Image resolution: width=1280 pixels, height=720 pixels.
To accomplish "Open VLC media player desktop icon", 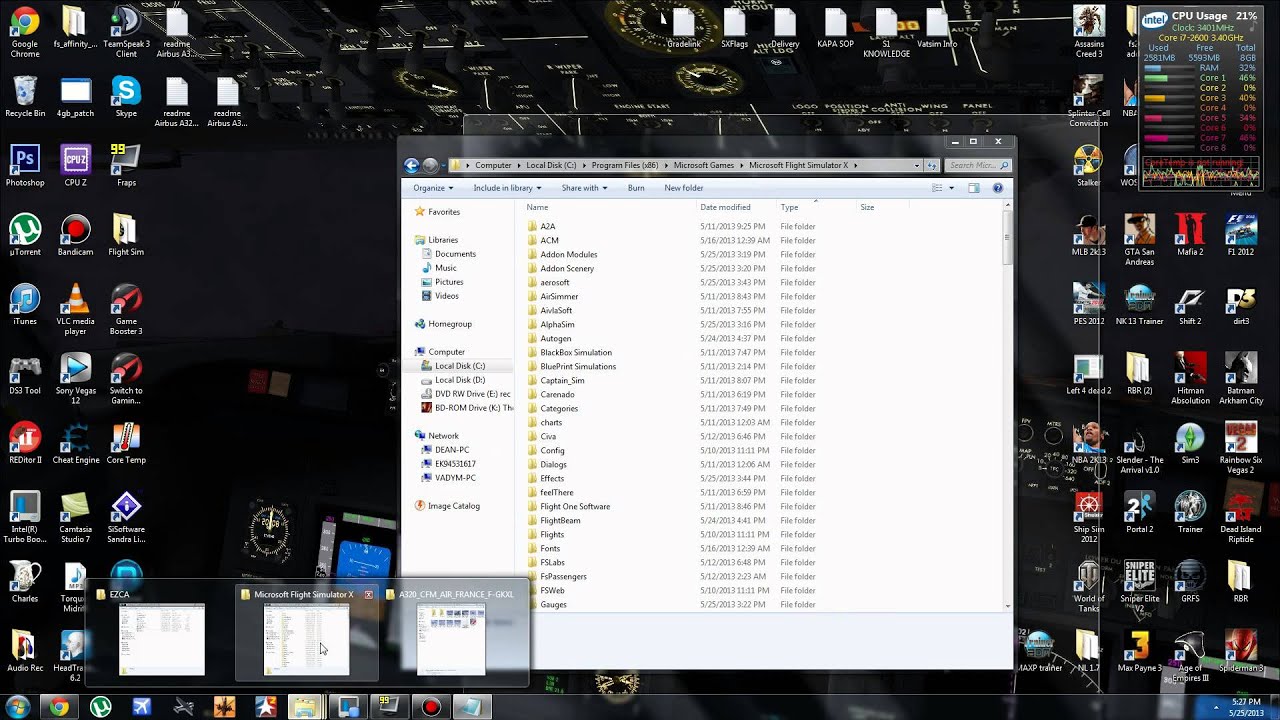I will 75,308.
